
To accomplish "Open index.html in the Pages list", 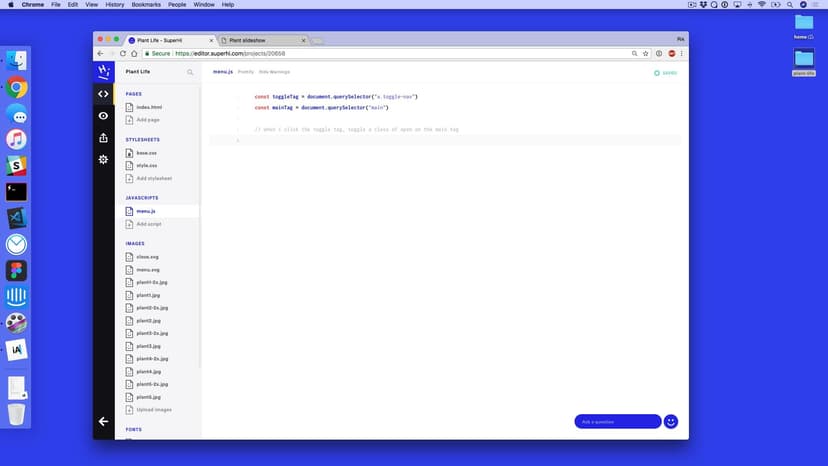I will coord(149,106).
